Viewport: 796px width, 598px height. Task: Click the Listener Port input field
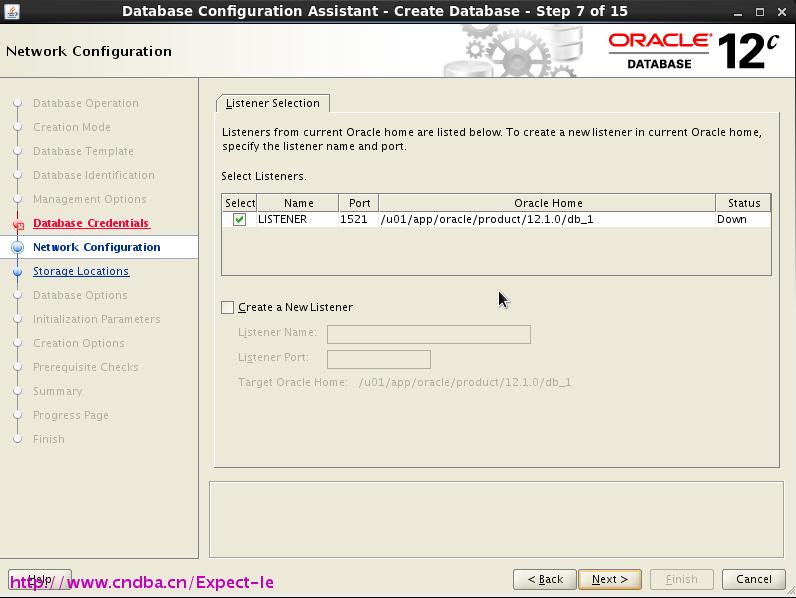[x=379, y=359]
